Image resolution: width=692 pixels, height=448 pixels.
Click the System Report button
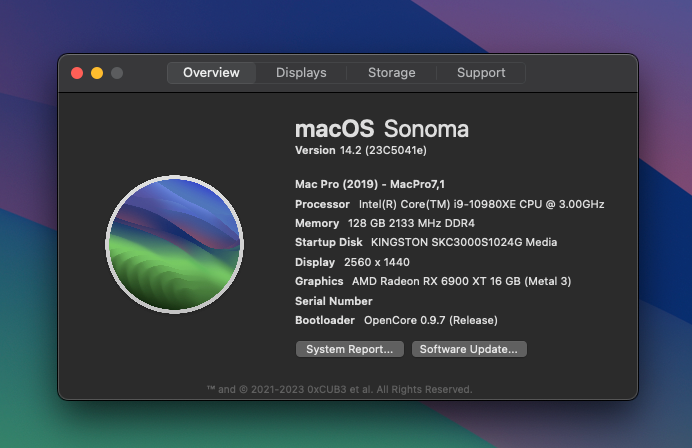click(350, 349)
